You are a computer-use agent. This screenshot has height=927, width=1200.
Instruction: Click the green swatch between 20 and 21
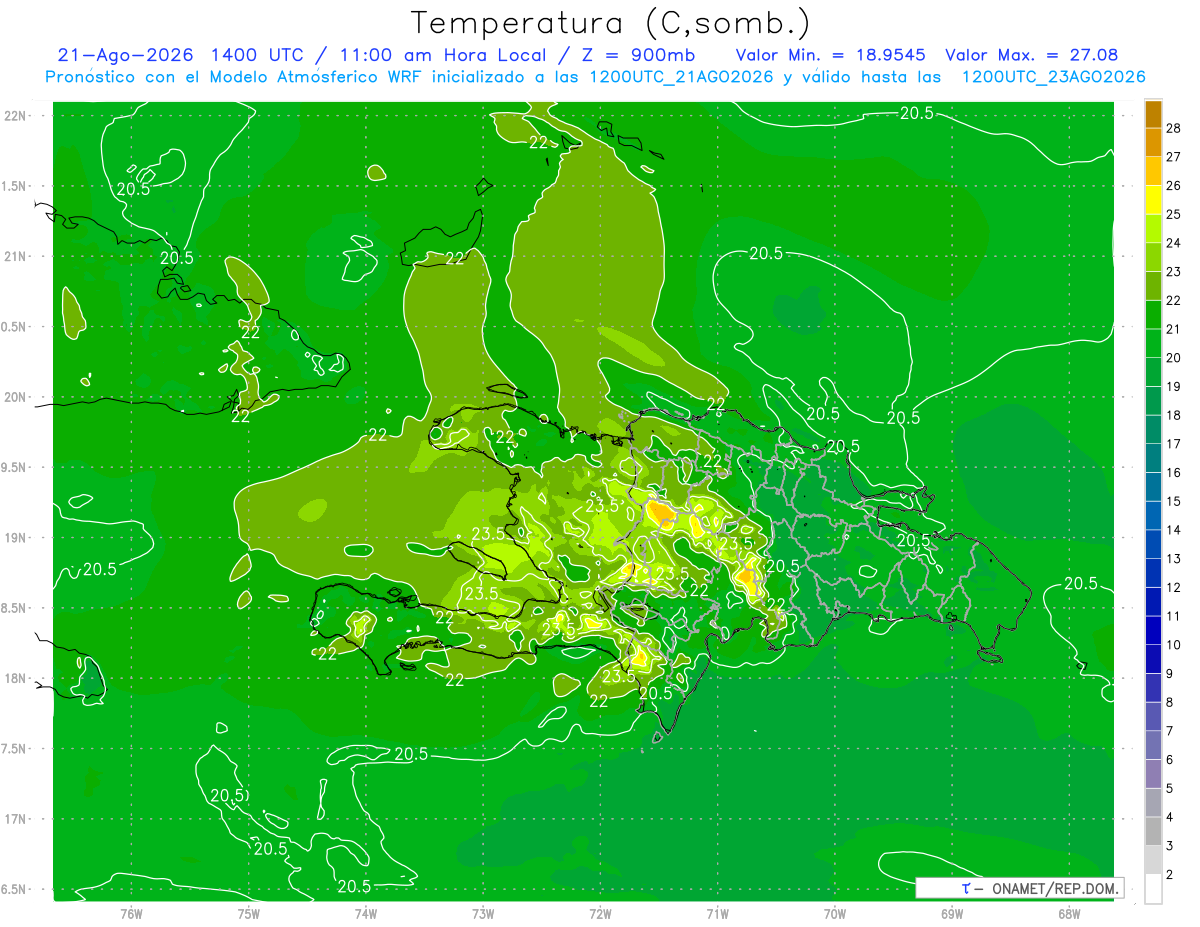pyautogui.click(x=1153, y=343)
